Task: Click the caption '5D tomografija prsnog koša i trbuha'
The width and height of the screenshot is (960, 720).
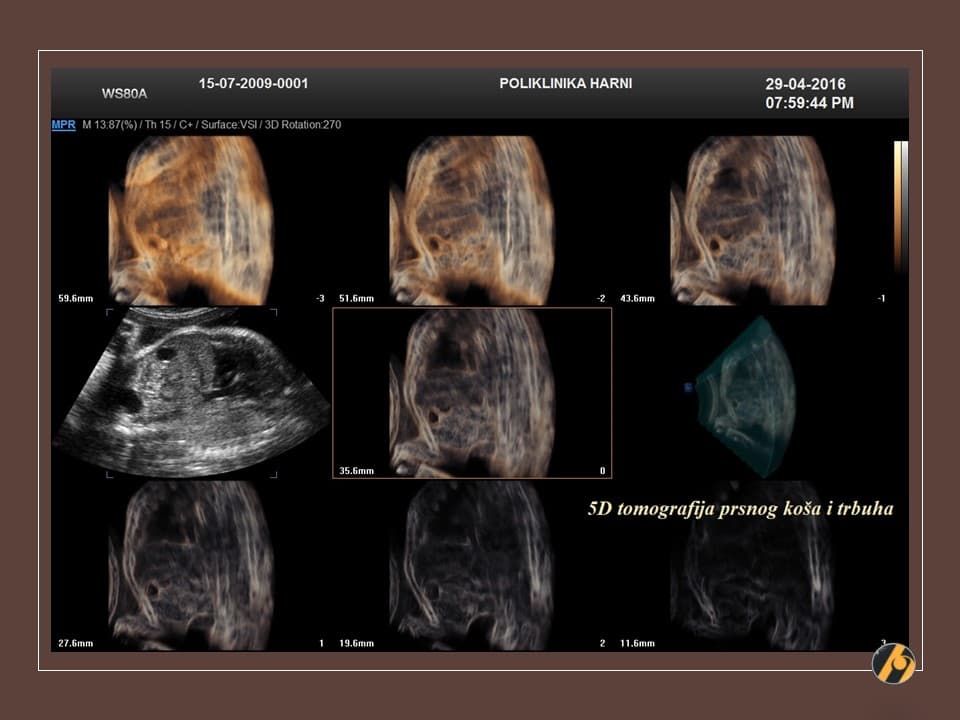Action: coord(740,509)
